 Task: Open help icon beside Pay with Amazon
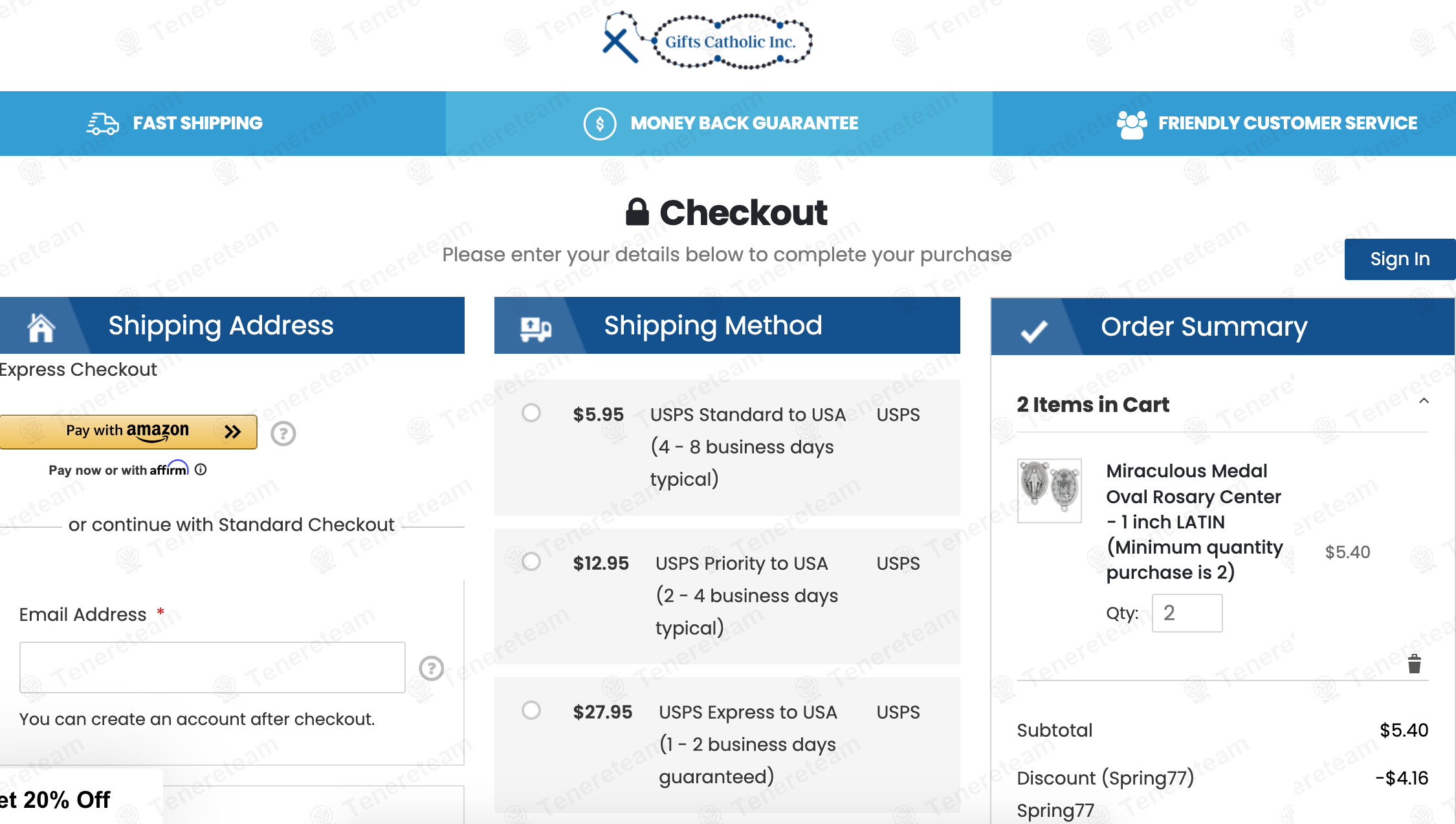283,433
